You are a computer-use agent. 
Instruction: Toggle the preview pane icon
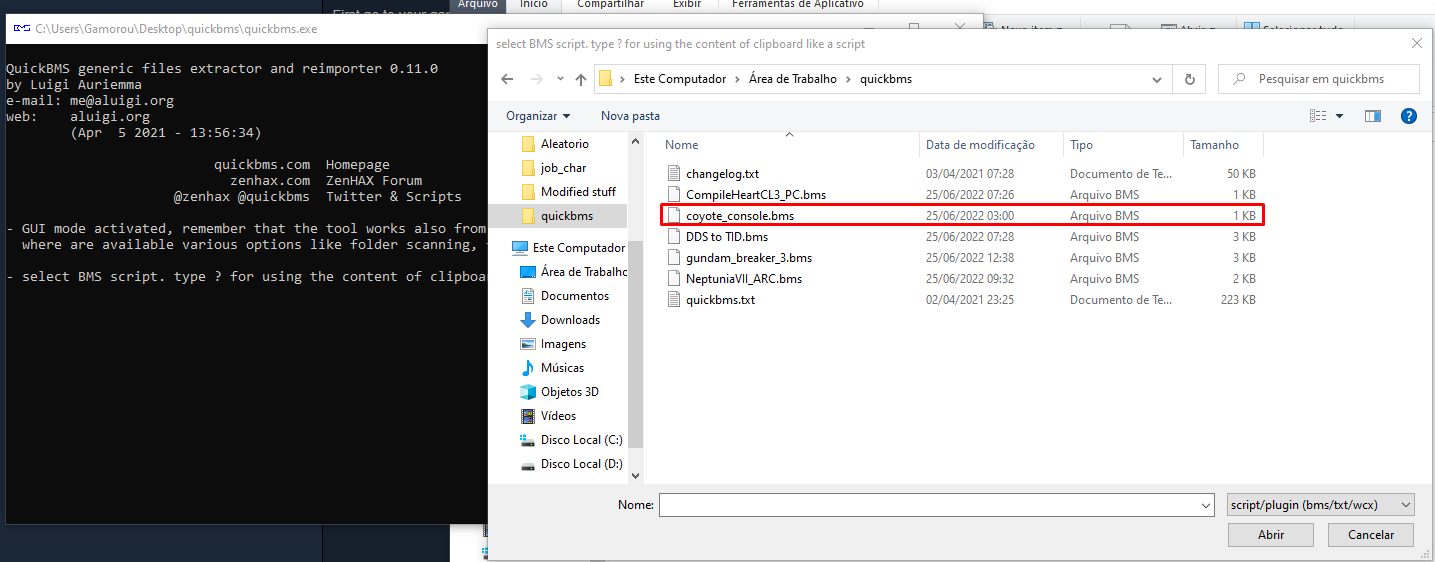tap(1373, 116)
